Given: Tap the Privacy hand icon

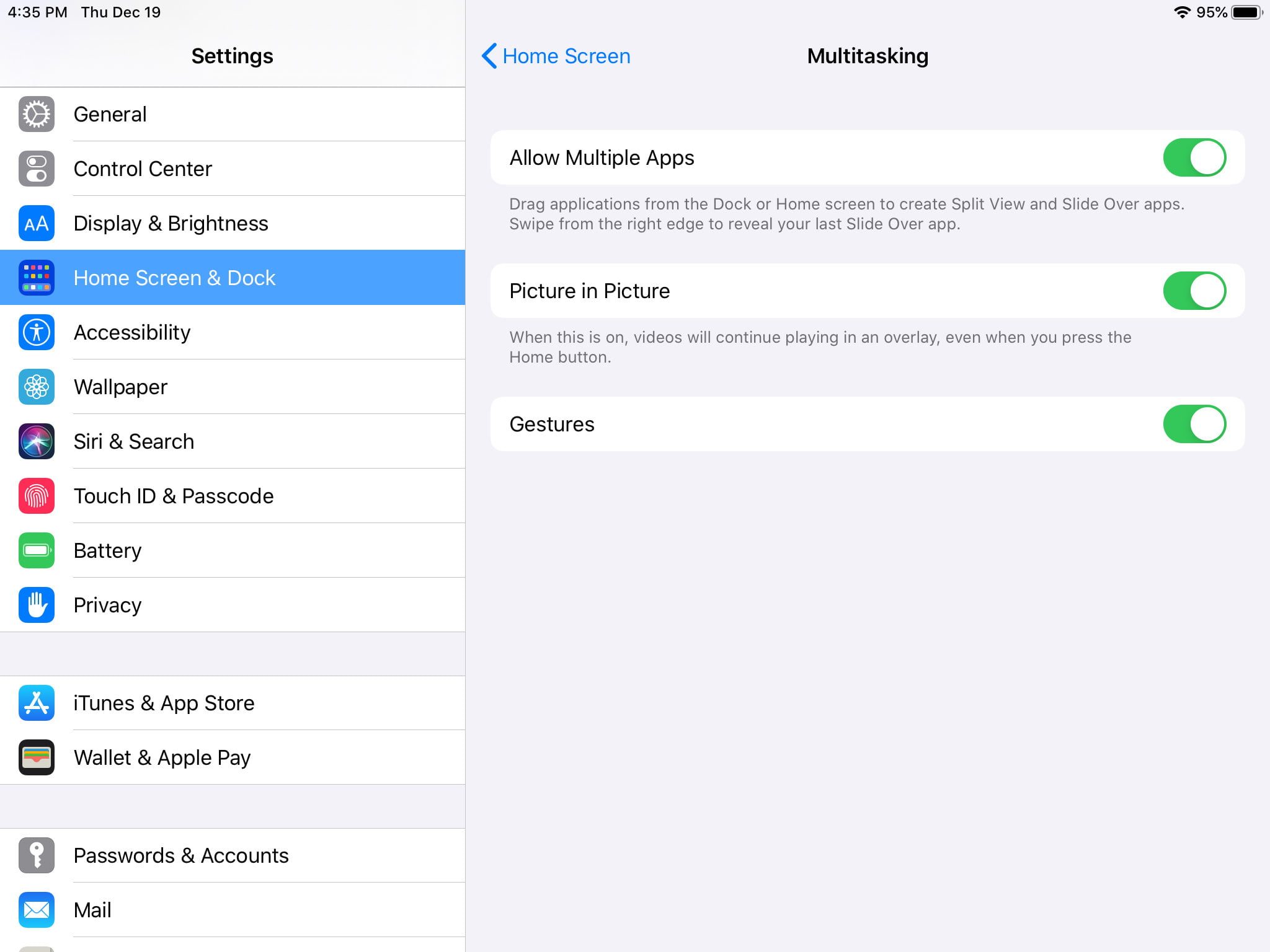Looking at the screenshot, I should pyautogui.click(x=37, y=605).
